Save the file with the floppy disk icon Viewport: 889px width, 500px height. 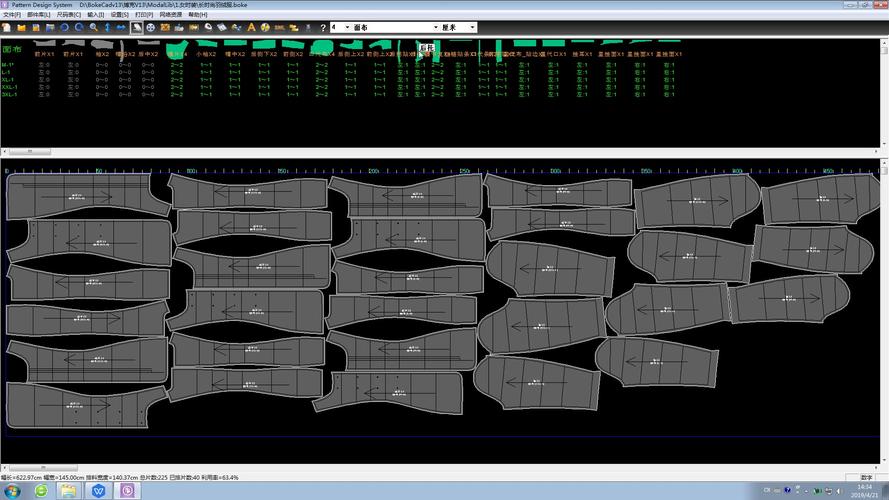(x=36, y=27)
